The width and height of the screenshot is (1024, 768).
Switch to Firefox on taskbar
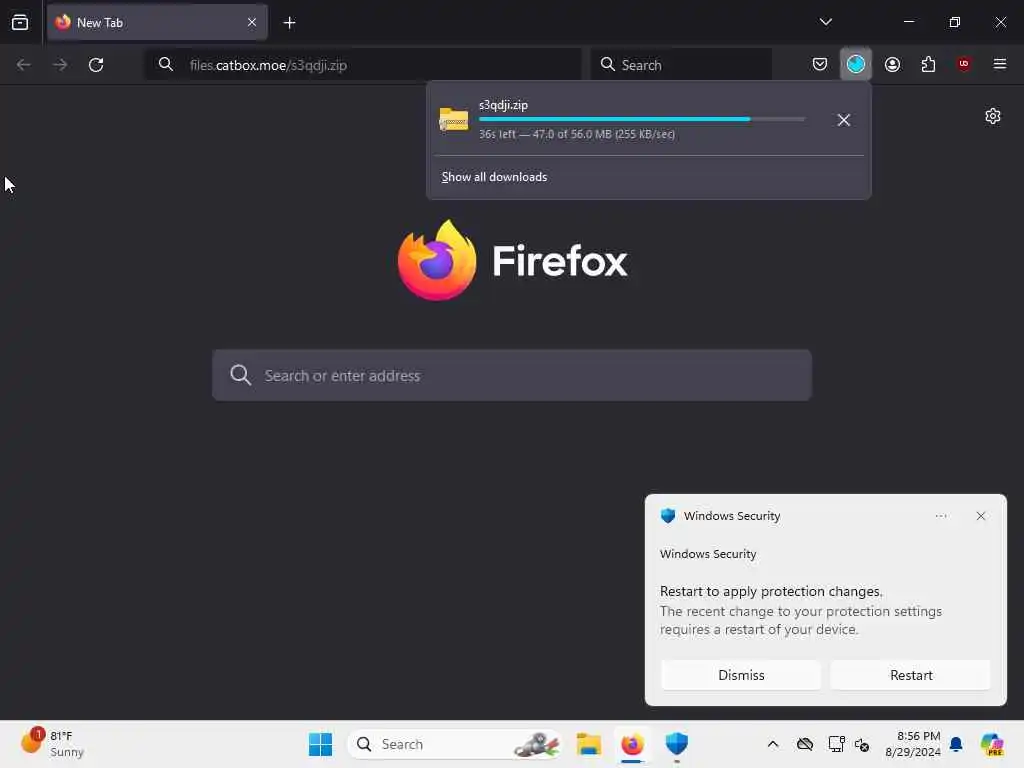point(632,744)
